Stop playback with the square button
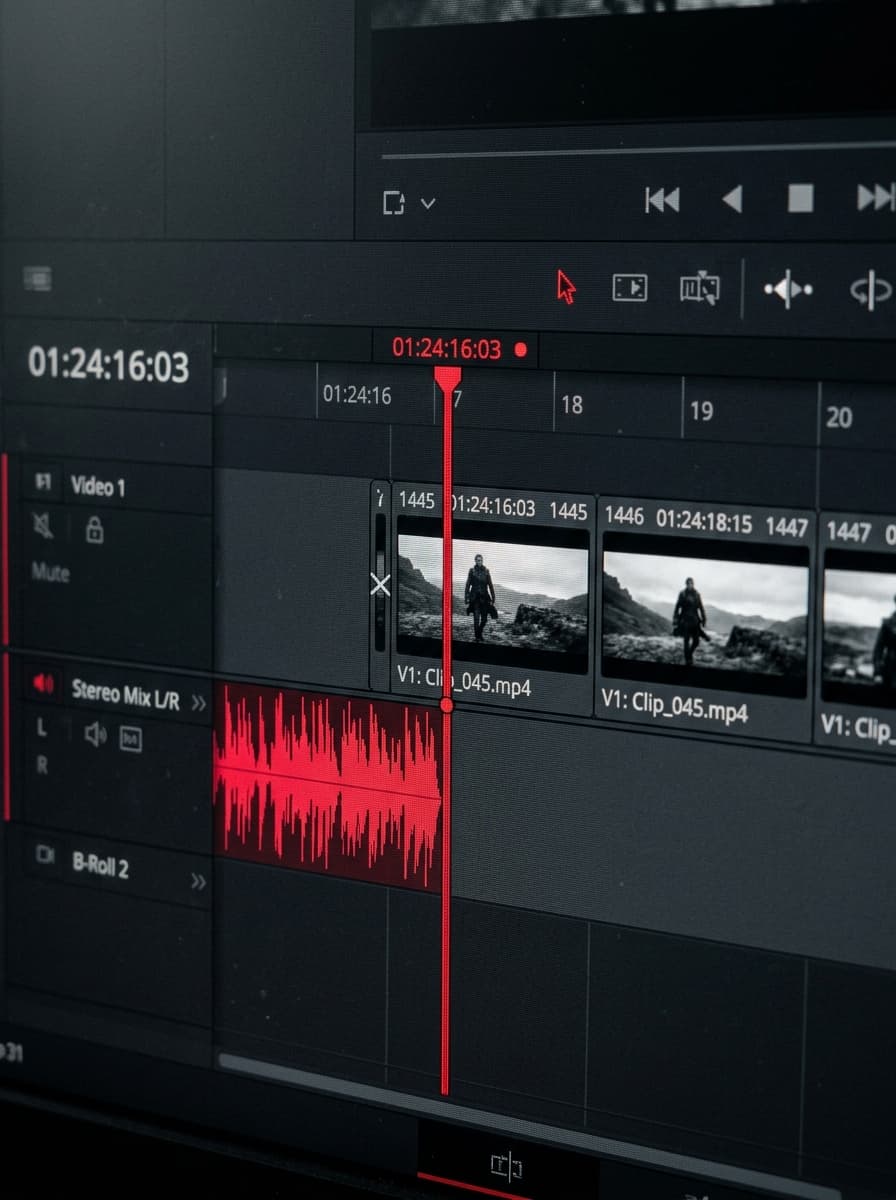896x1200 pixels. click(x=800, y=199)
